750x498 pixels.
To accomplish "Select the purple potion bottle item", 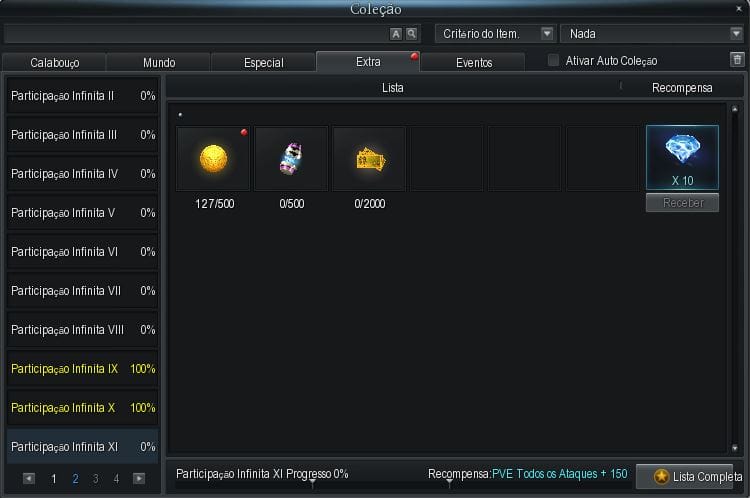I will click(291, 158).
